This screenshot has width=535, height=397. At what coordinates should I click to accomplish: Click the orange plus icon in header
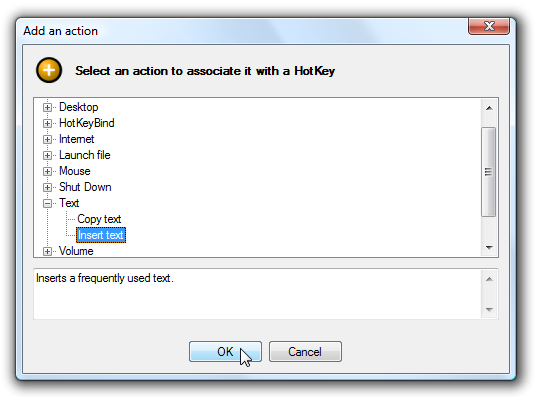[49, 70]
